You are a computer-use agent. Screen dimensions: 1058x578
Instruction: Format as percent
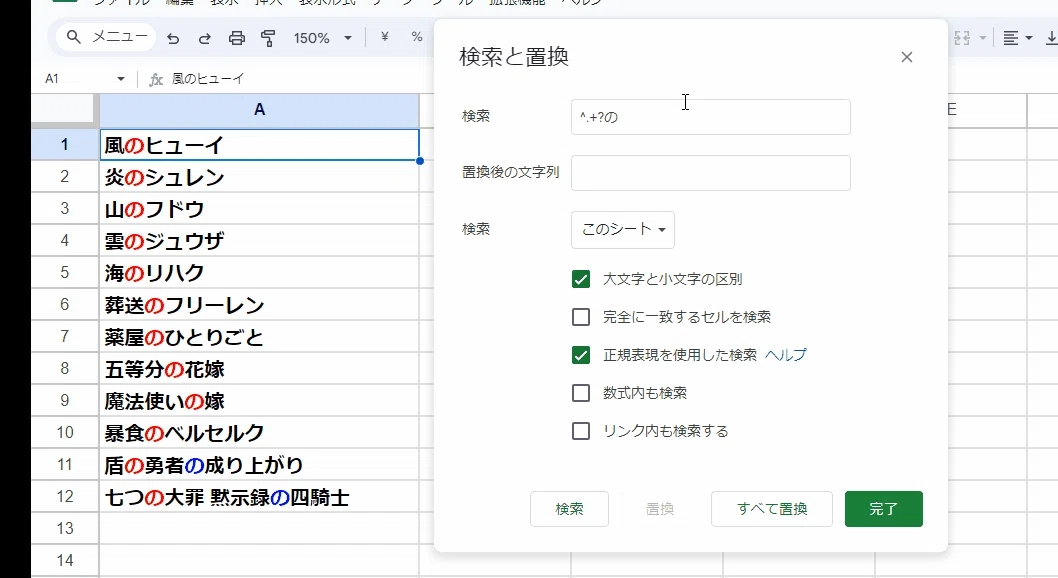click(x=417, y=37)
